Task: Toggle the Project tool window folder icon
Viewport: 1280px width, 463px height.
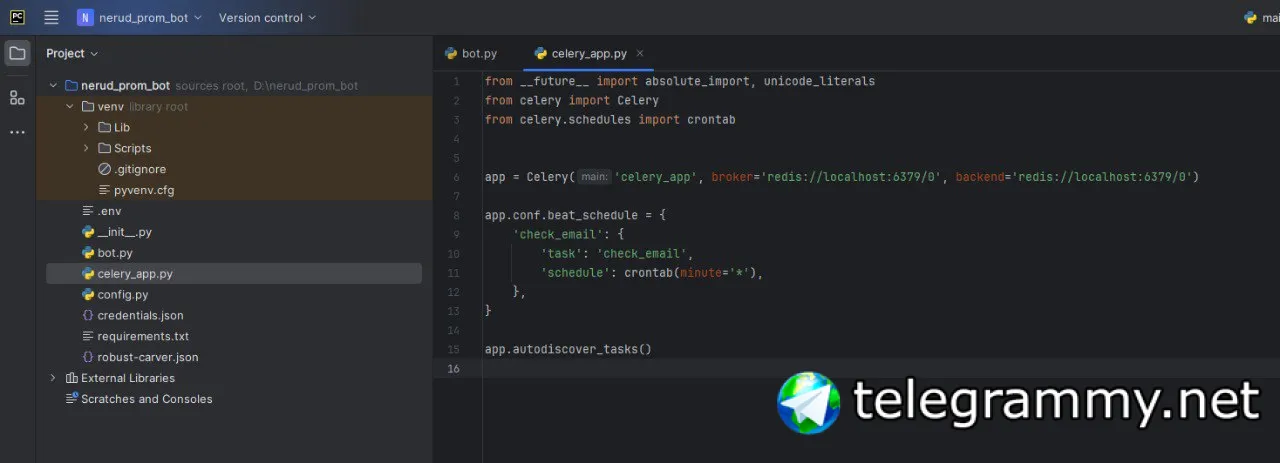Action: [17, 53]
